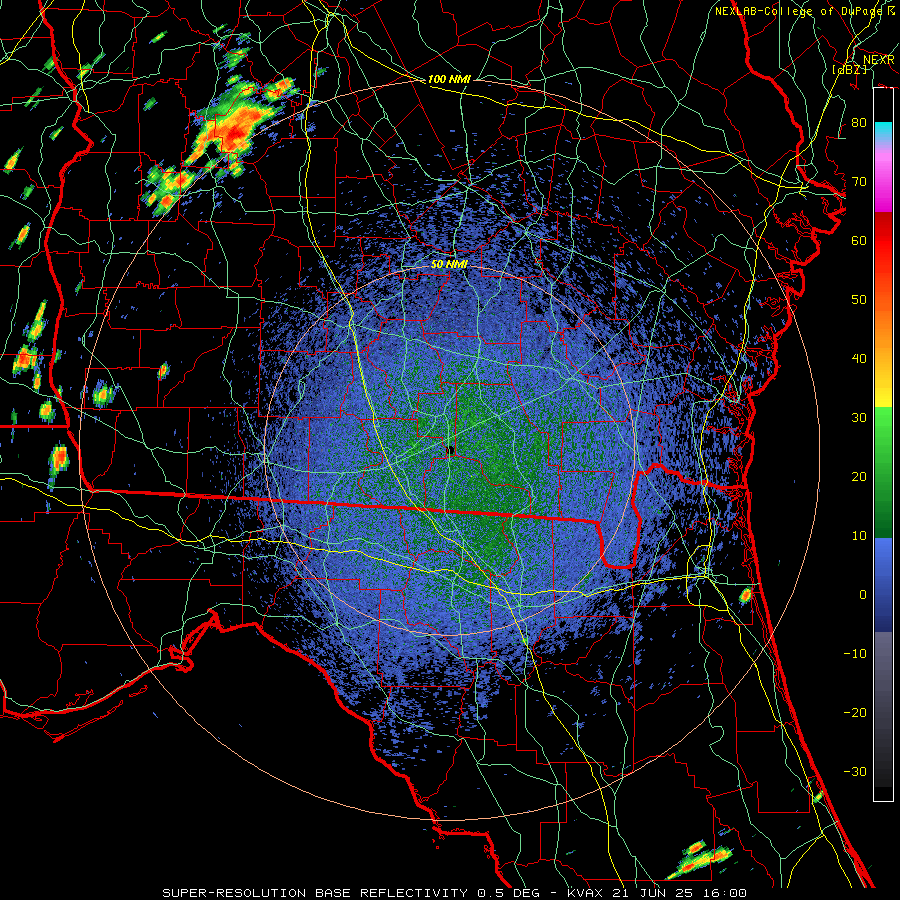The width and height of the screenshot is (900, 900).
Task: Select the -30 value on the dBZ scale
Action: coord(855,772)
